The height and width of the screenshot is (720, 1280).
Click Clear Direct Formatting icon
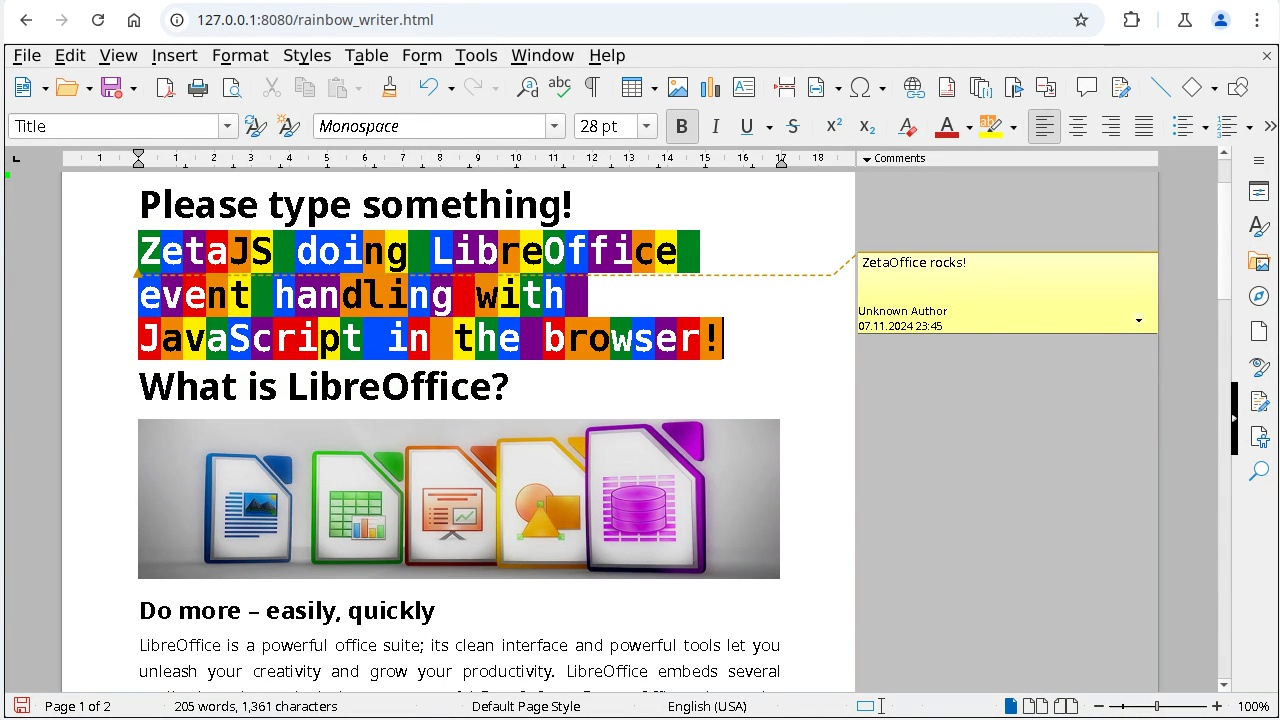[907, 126]
